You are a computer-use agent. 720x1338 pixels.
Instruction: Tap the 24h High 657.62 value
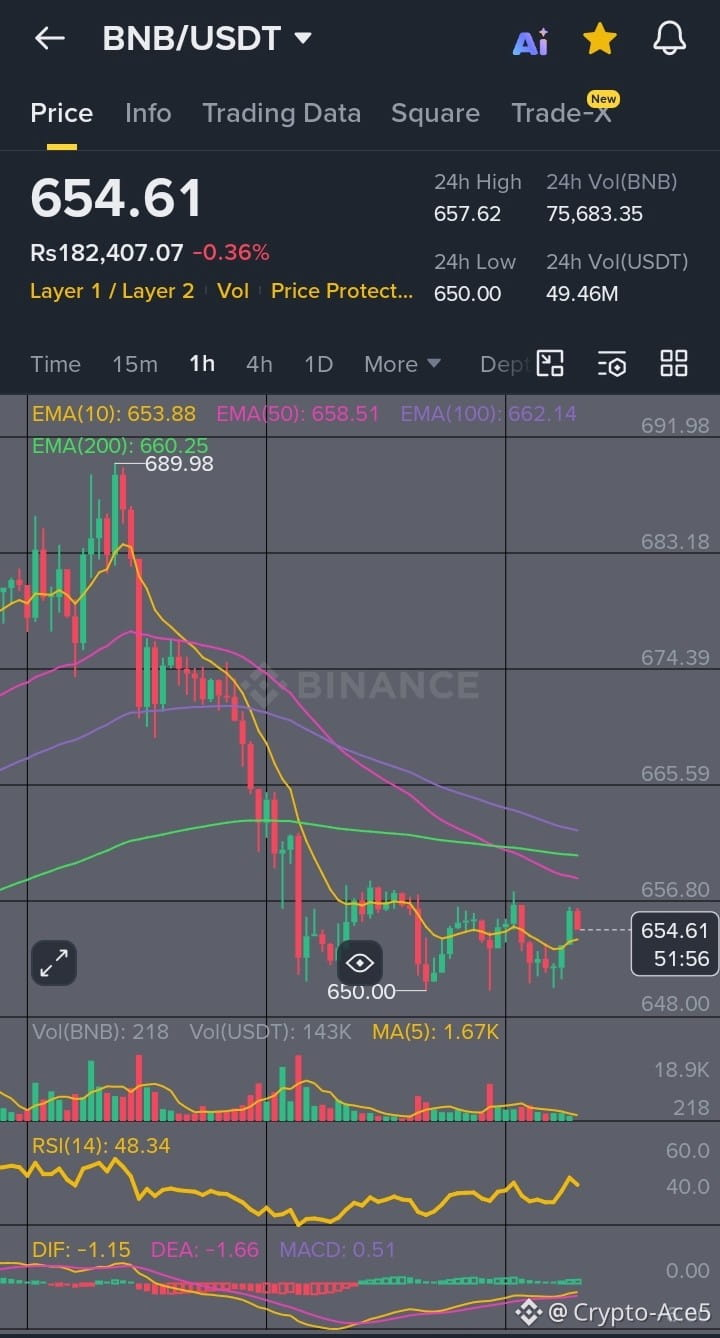click(x=468, y=213)
